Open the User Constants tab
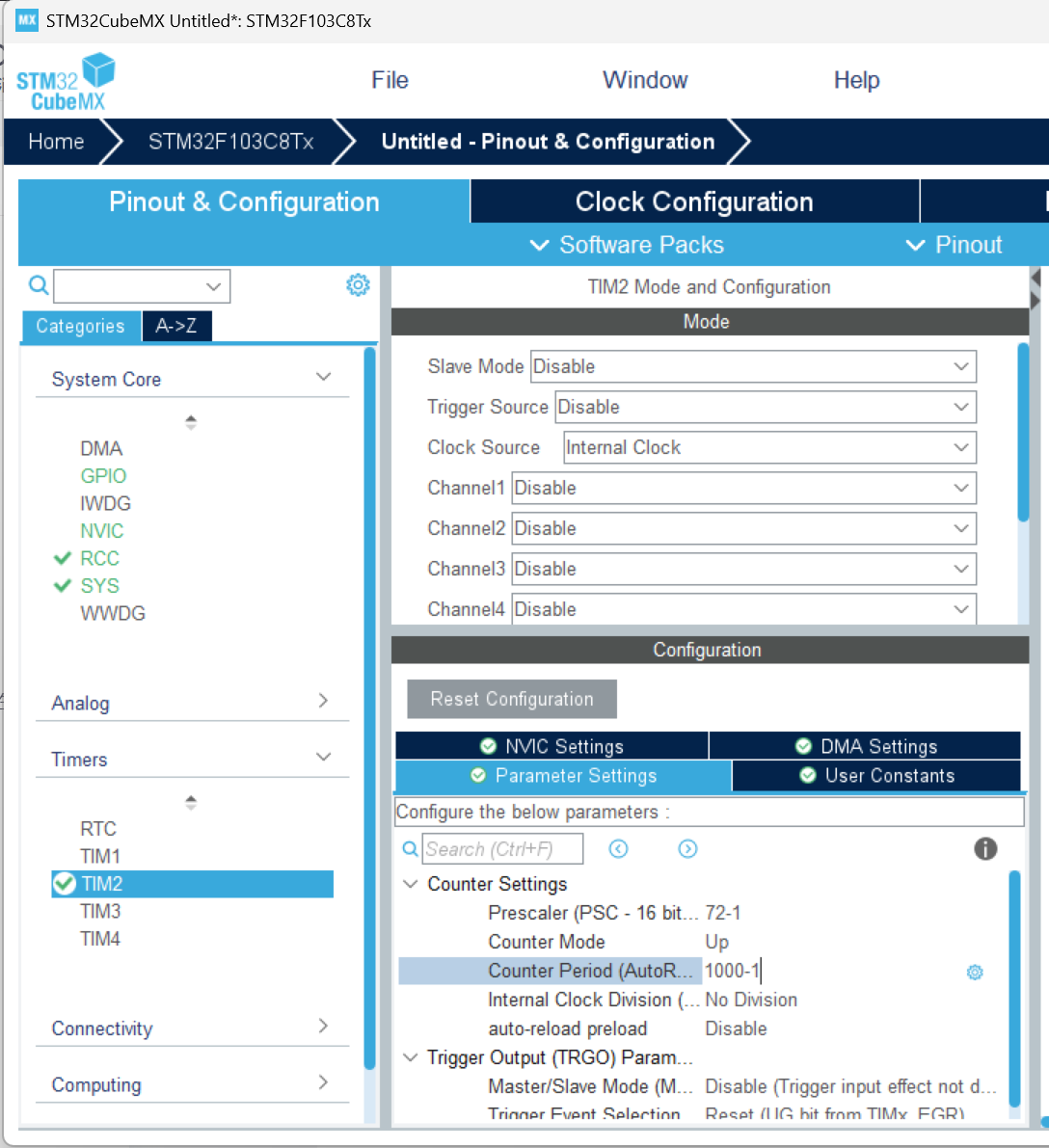 (x=876, y=775)
